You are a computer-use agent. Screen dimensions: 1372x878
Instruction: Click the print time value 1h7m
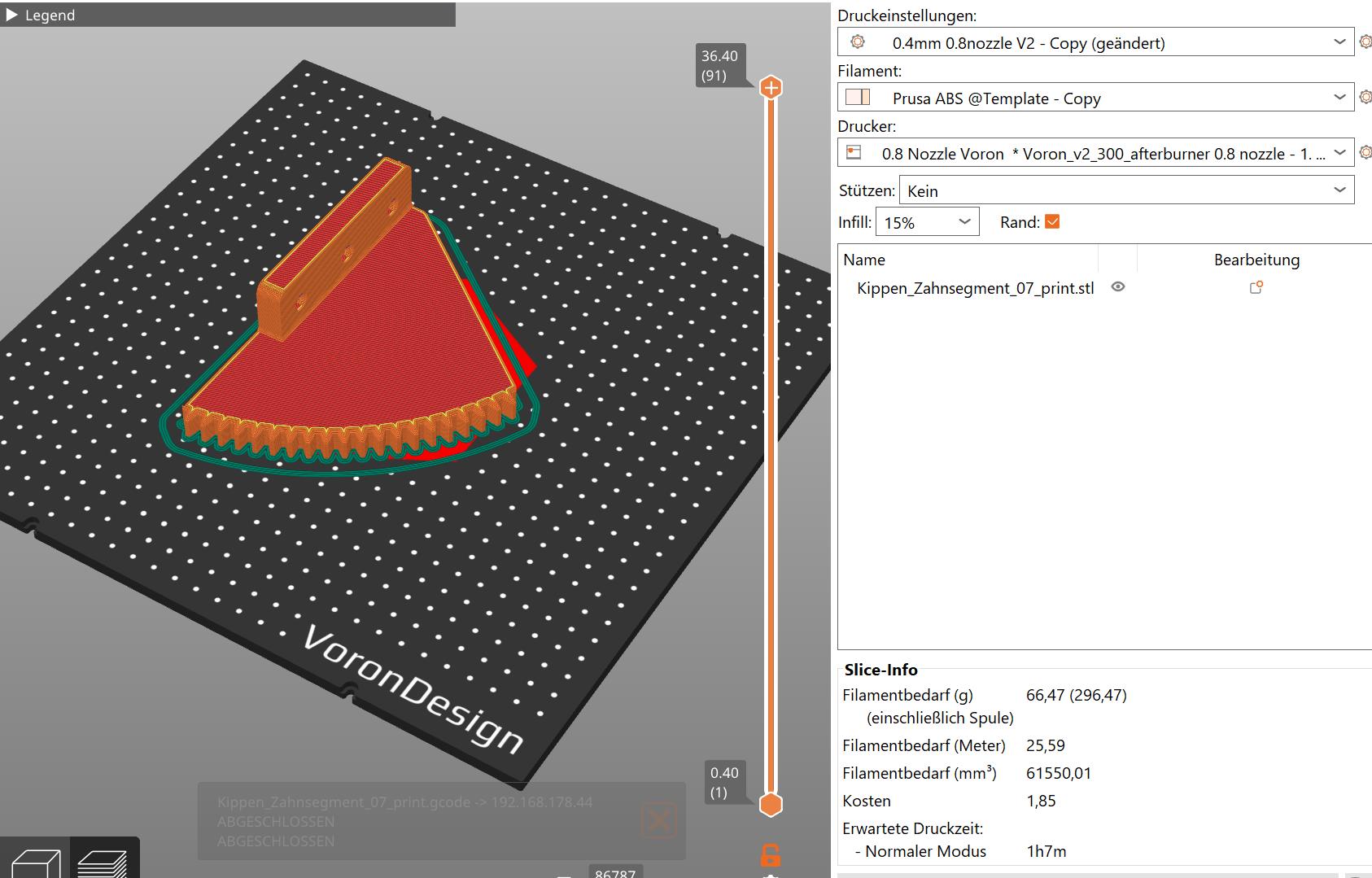(x=1046, y=851)
